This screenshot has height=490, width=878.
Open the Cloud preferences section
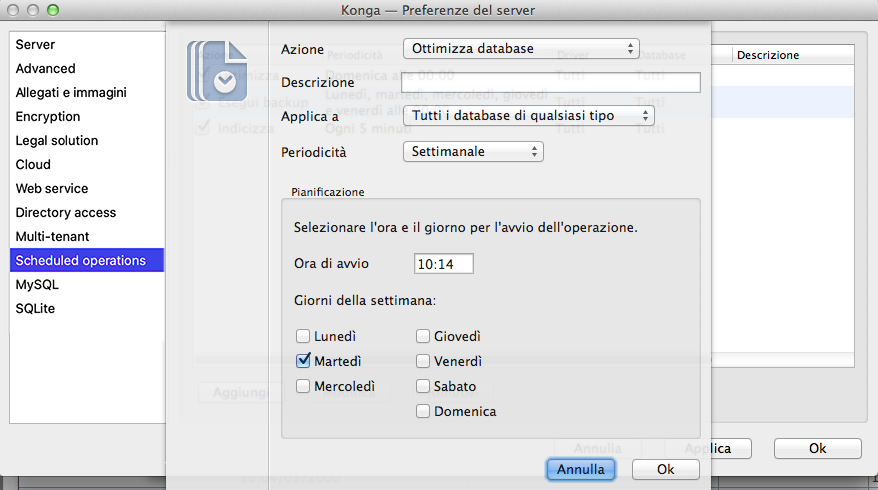[33, 165]
